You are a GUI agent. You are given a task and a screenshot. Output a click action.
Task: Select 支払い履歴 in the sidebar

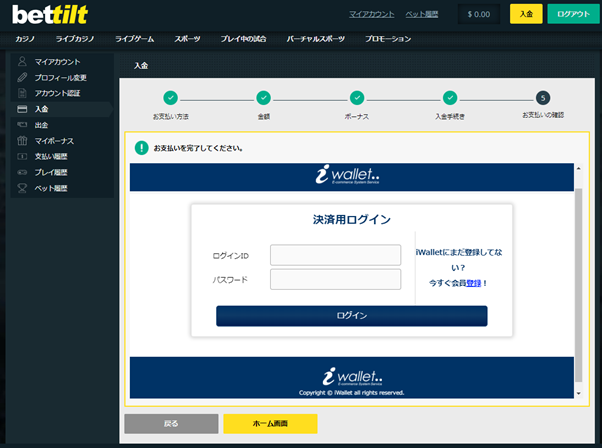[x=51, y=156]
